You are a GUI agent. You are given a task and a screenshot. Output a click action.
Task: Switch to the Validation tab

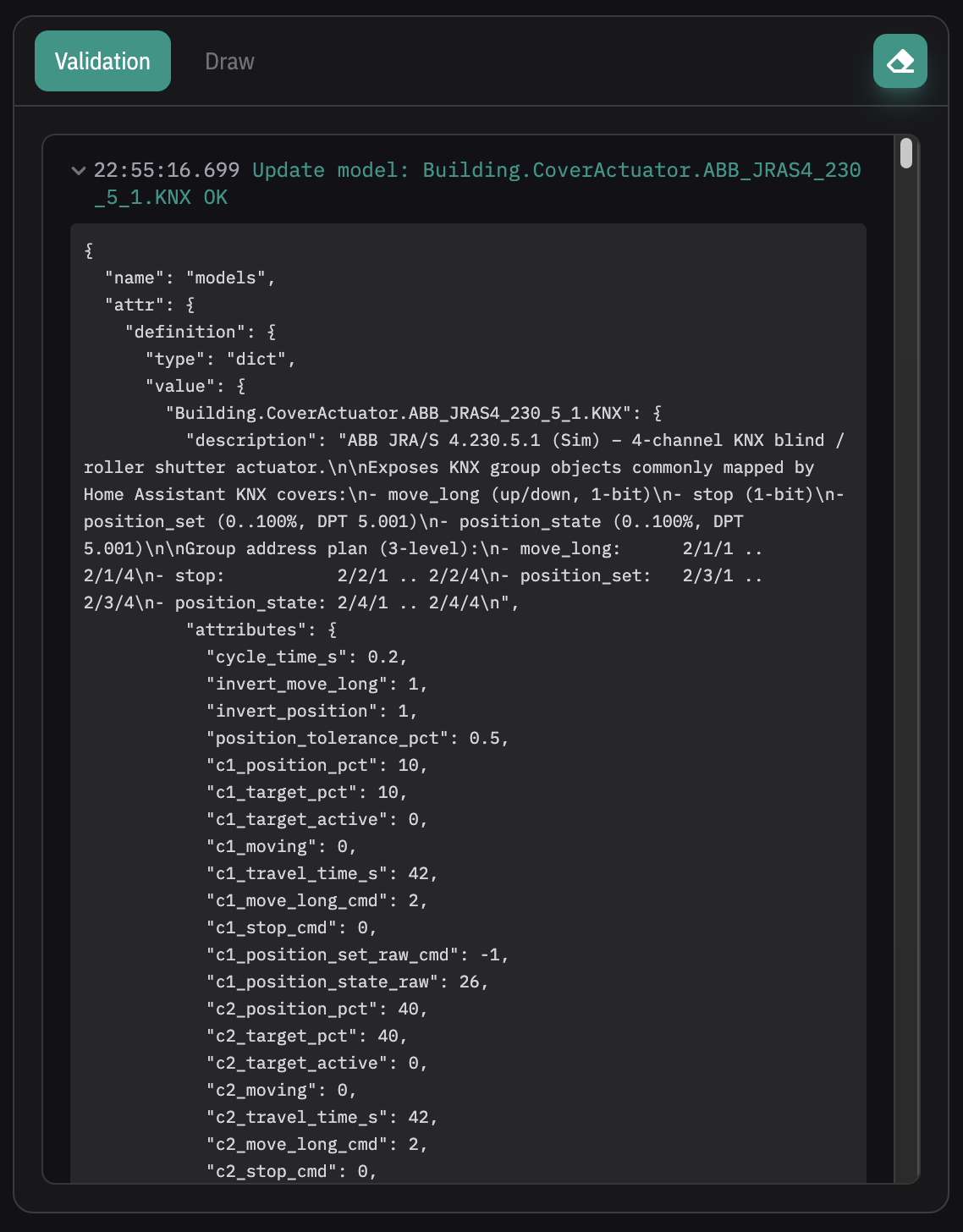pos(102,61)
